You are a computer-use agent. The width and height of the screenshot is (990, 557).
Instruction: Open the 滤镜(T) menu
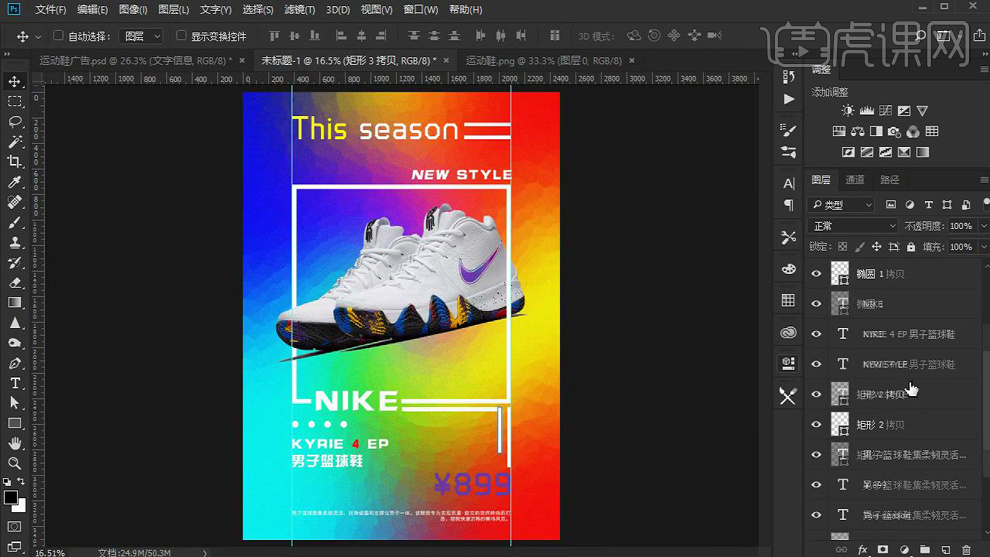point(299,9)
